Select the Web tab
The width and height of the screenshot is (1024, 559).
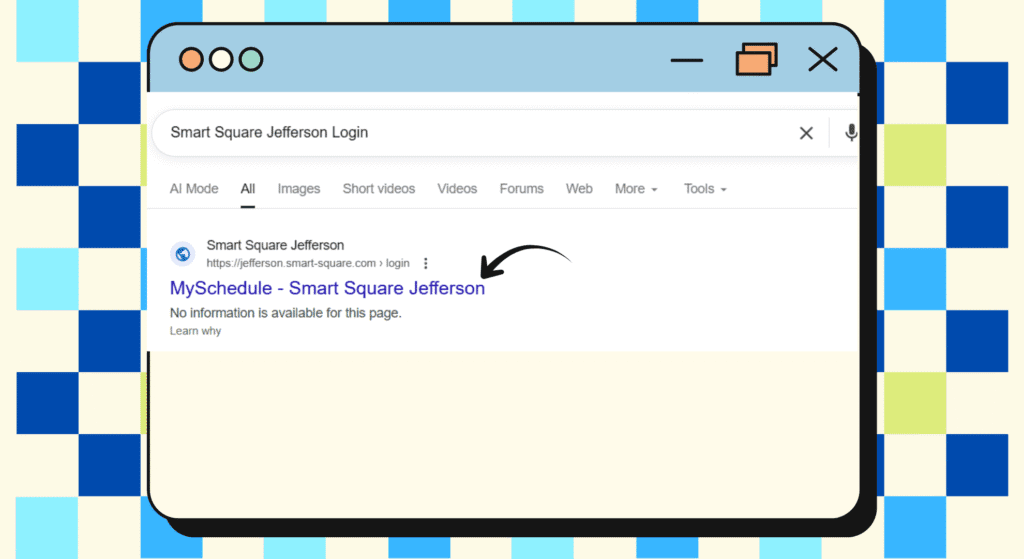tap(579, 189)
